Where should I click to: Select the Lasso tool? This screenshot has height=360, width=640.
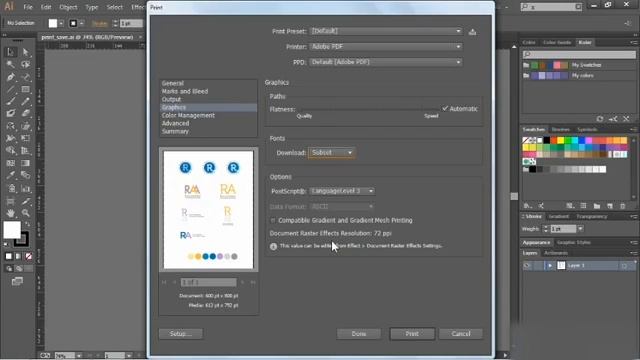point(25,64)
